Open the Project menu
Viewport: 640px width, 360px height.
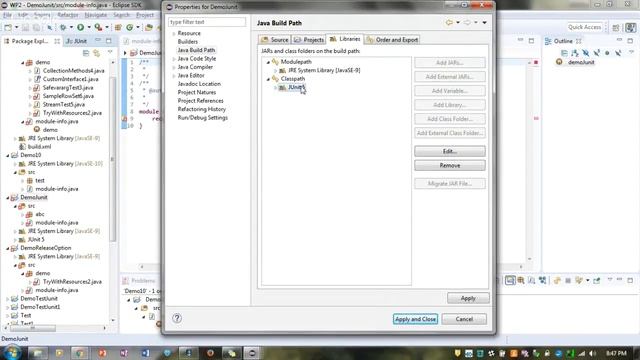145,15
